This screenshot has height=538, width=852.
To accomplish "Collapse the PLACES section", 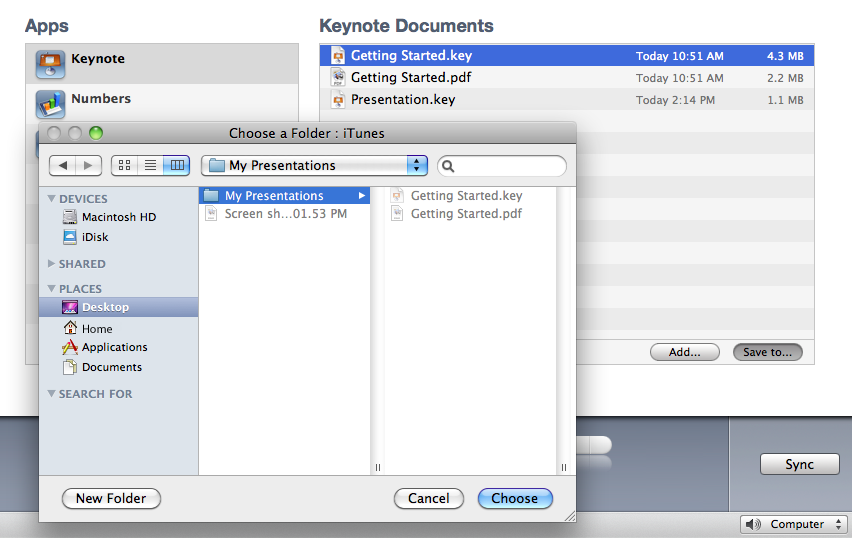I will (x=52, y=289).
